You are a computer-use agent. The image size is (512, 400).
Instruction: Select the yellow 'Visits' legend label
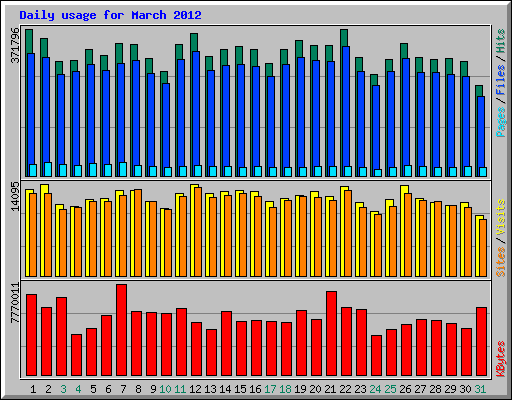[x=501, y=218]
